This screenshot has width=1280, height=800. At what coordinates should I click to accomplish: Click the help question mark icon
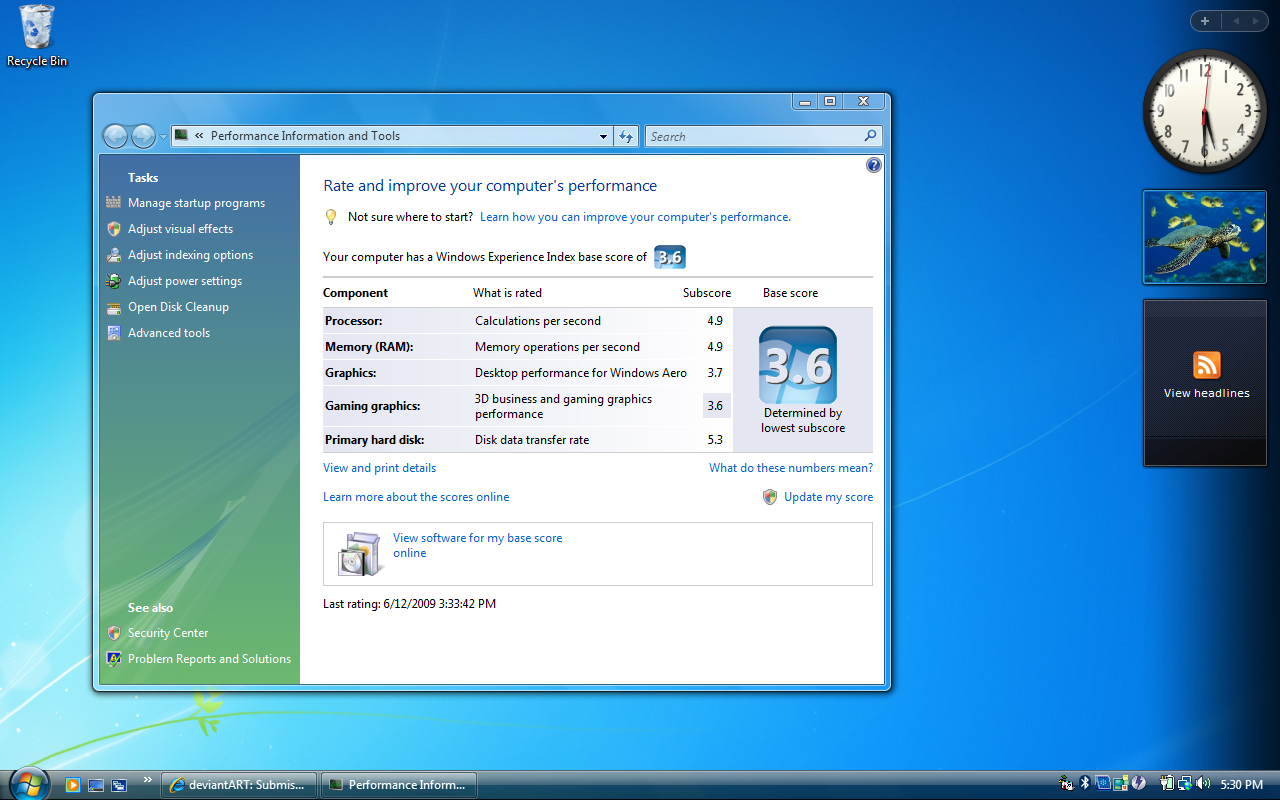[873, 165]
